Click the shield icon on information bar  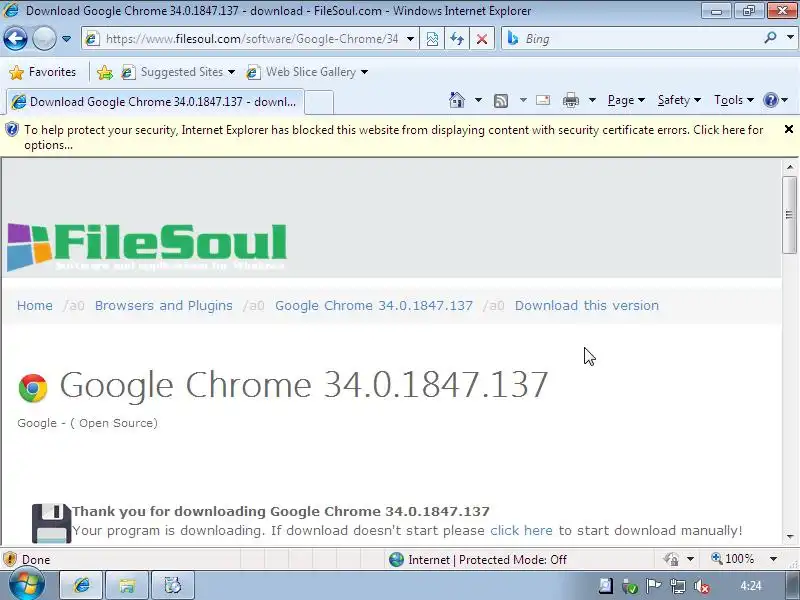click(12, 130)
